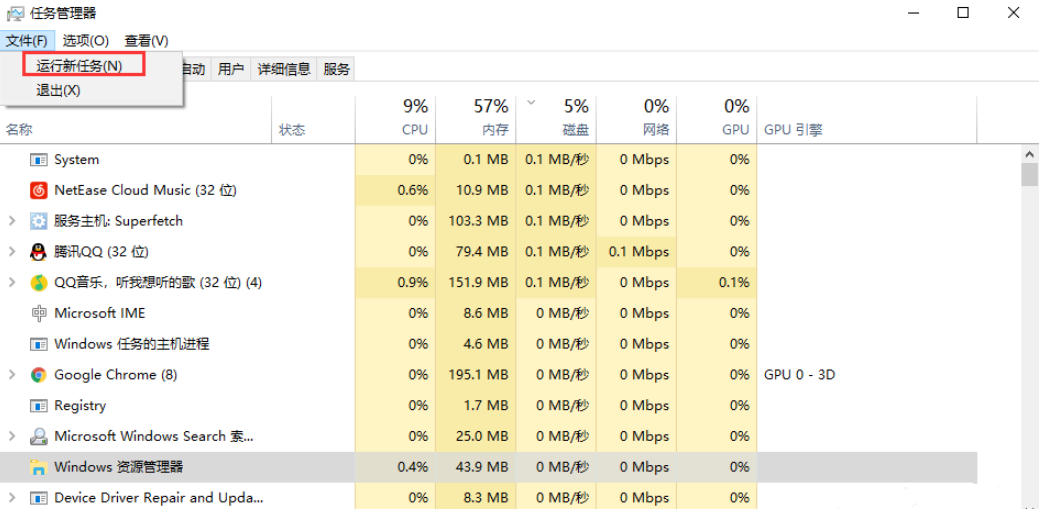Click the vertical scrollbar up arrow

click(x=1029, y=154)
